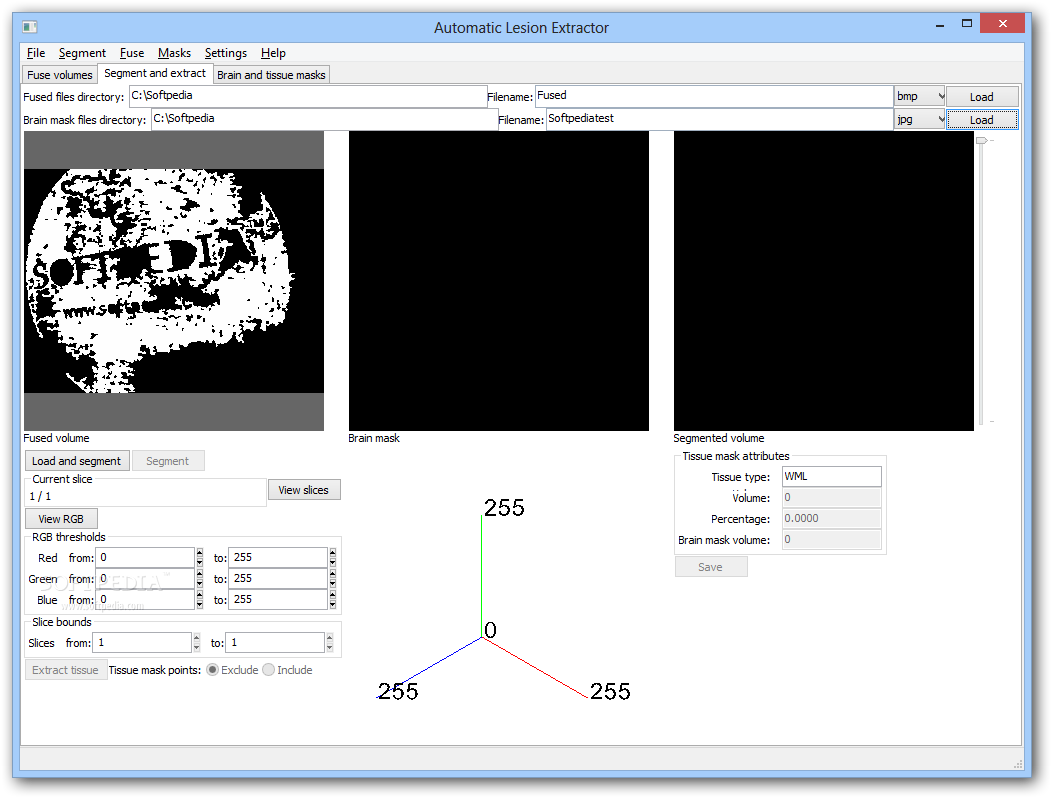Maximize the Automatic Lesion Extractor window
The height and width of the screenshot is (798, 1052).
(967, 23)
